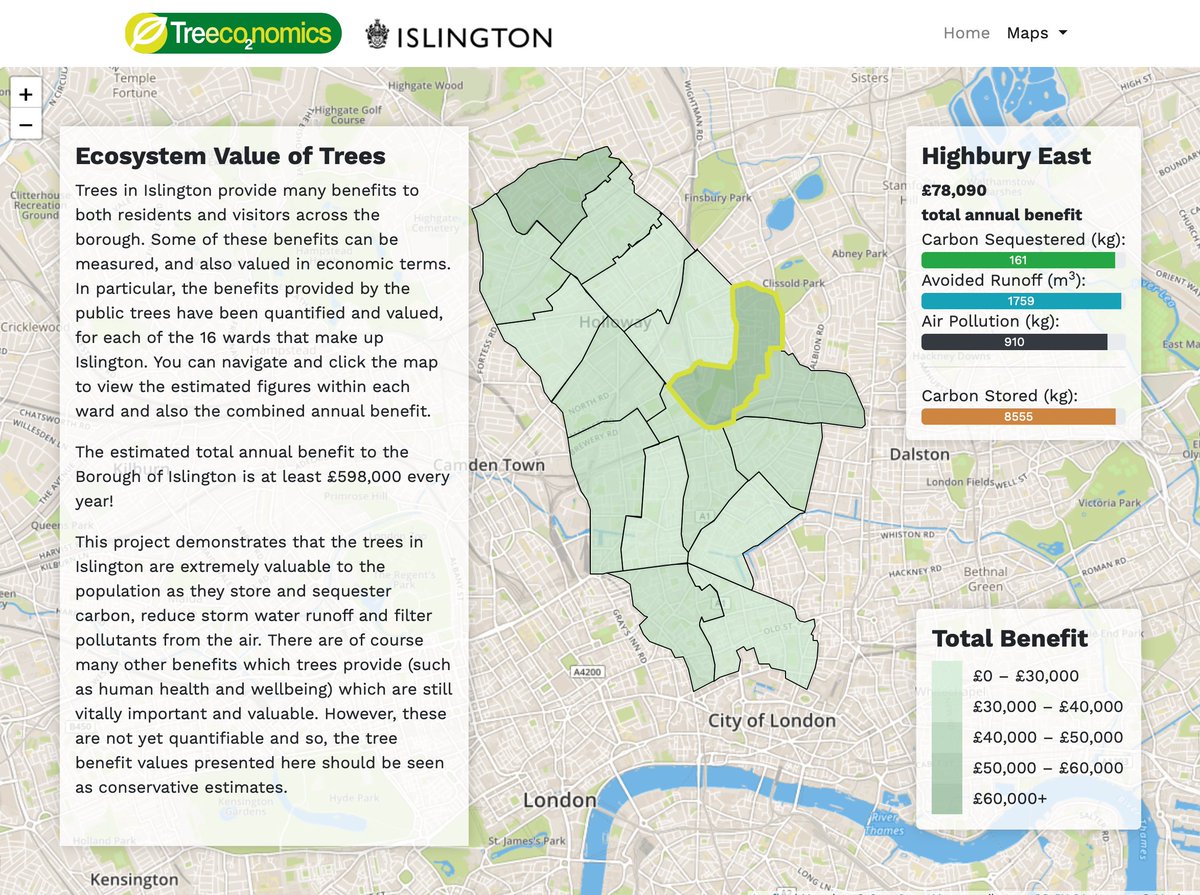1200x895 pixels.
Task: Open the Maps dropdown menu
Action: (x=1037, y=33)
